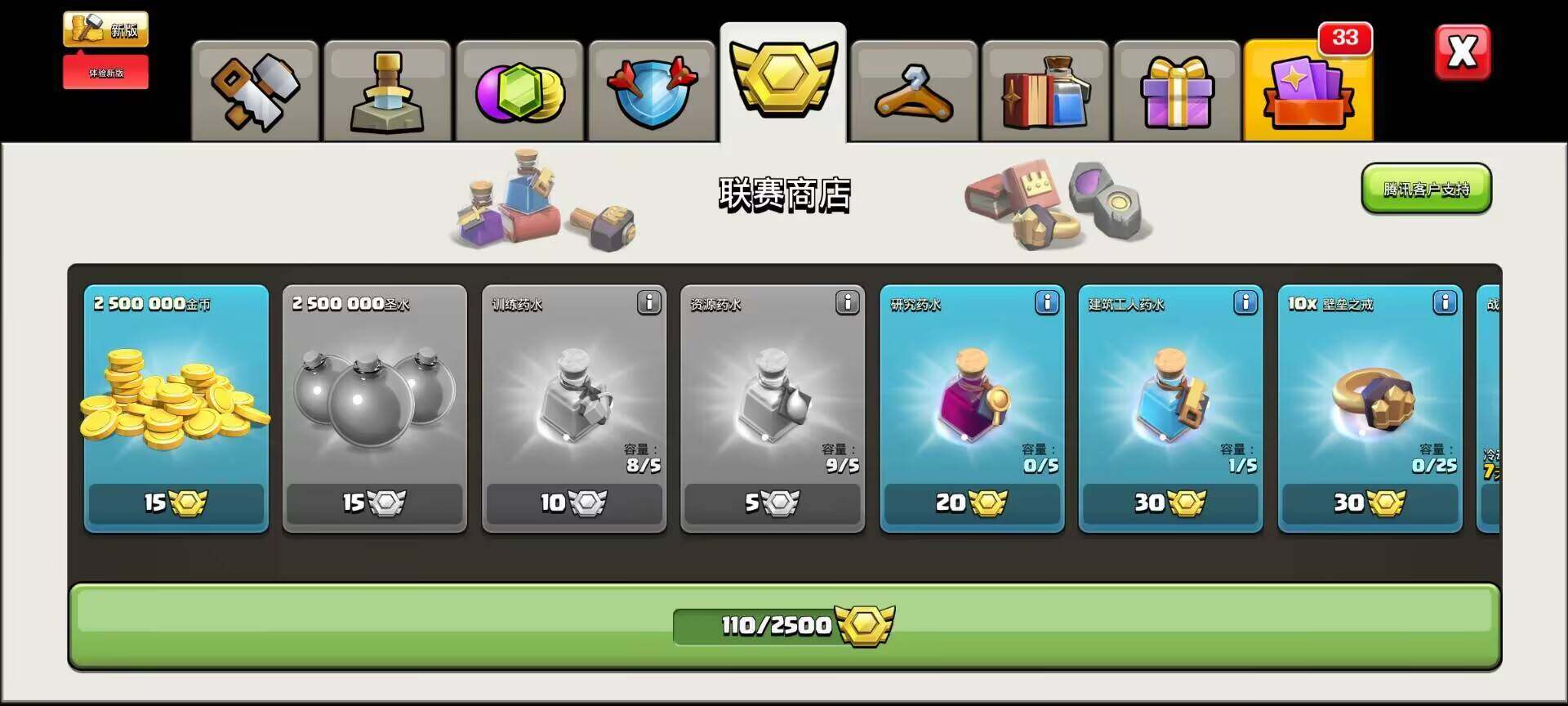Show info for the 训练药水 potion

649,303
